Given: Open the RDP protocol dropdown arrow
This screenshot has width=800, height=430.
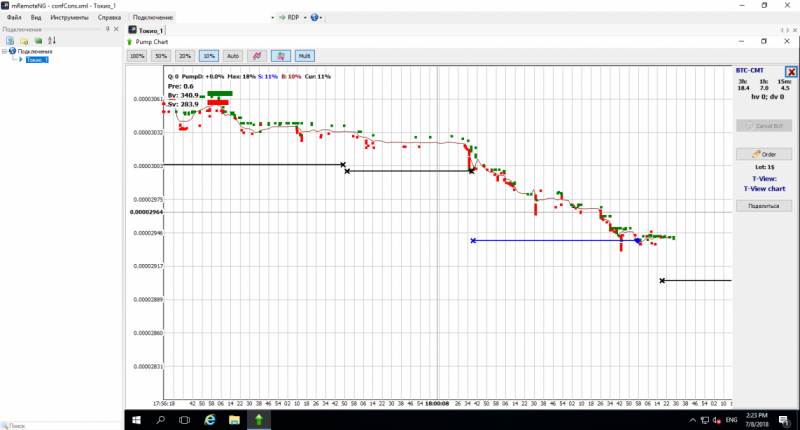Looking at the screenshot, I should click(x=305, y=17).
